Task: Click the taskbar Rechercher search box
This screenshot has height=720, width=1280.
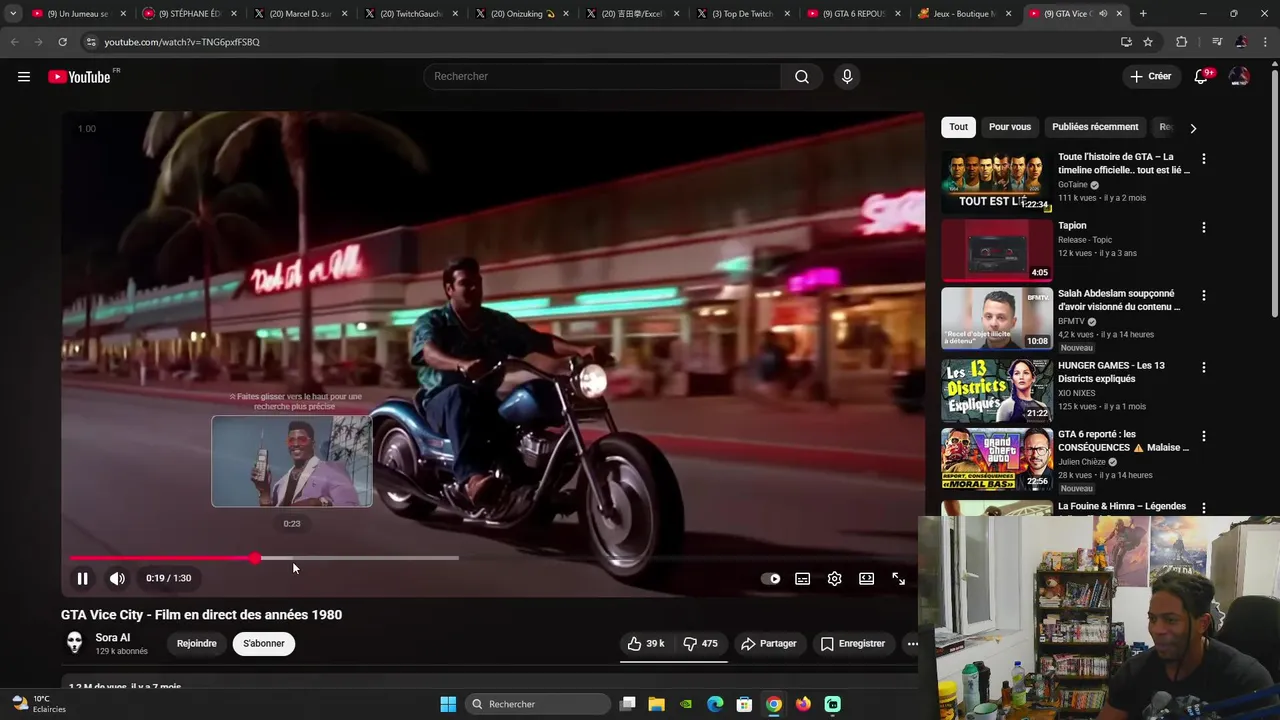Action: point(538,704)
